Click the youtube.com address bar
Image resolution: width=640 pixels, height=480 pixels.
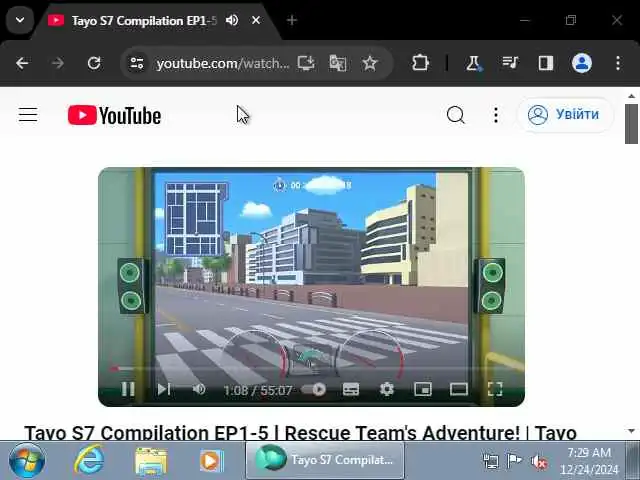tap(222, 64)
